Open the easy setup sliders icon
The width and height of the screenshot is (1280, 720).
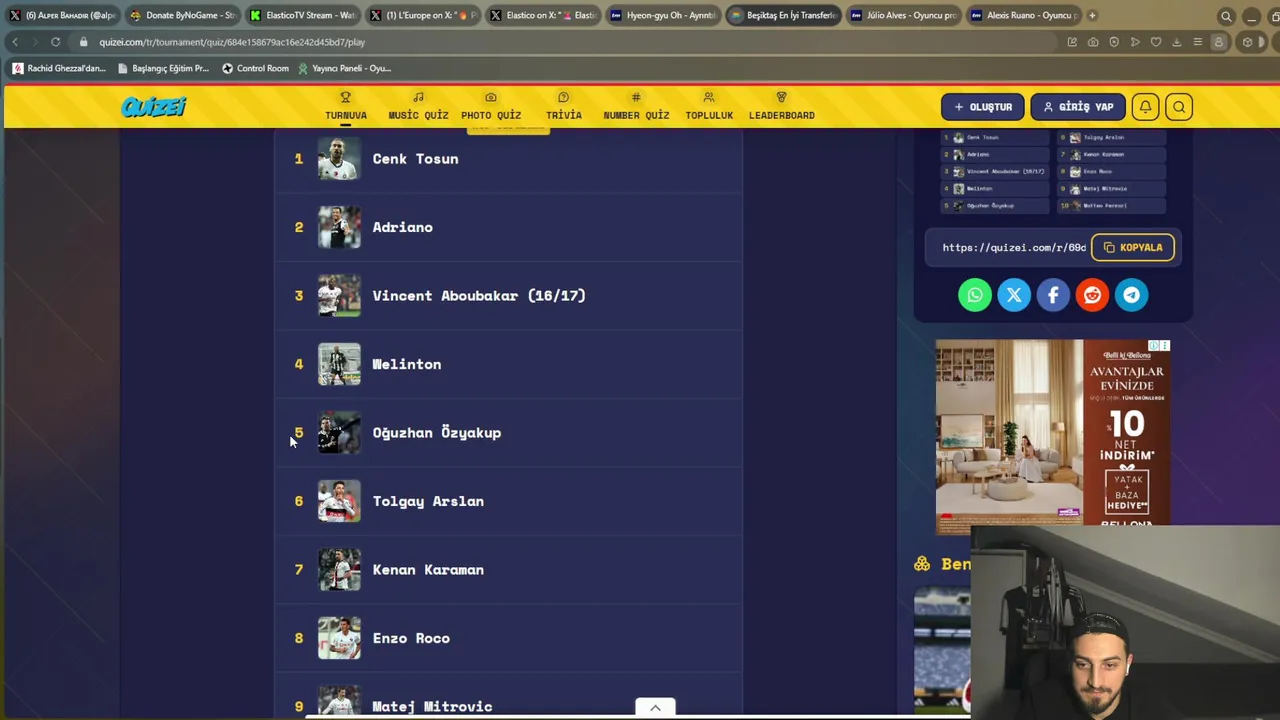1197,42
